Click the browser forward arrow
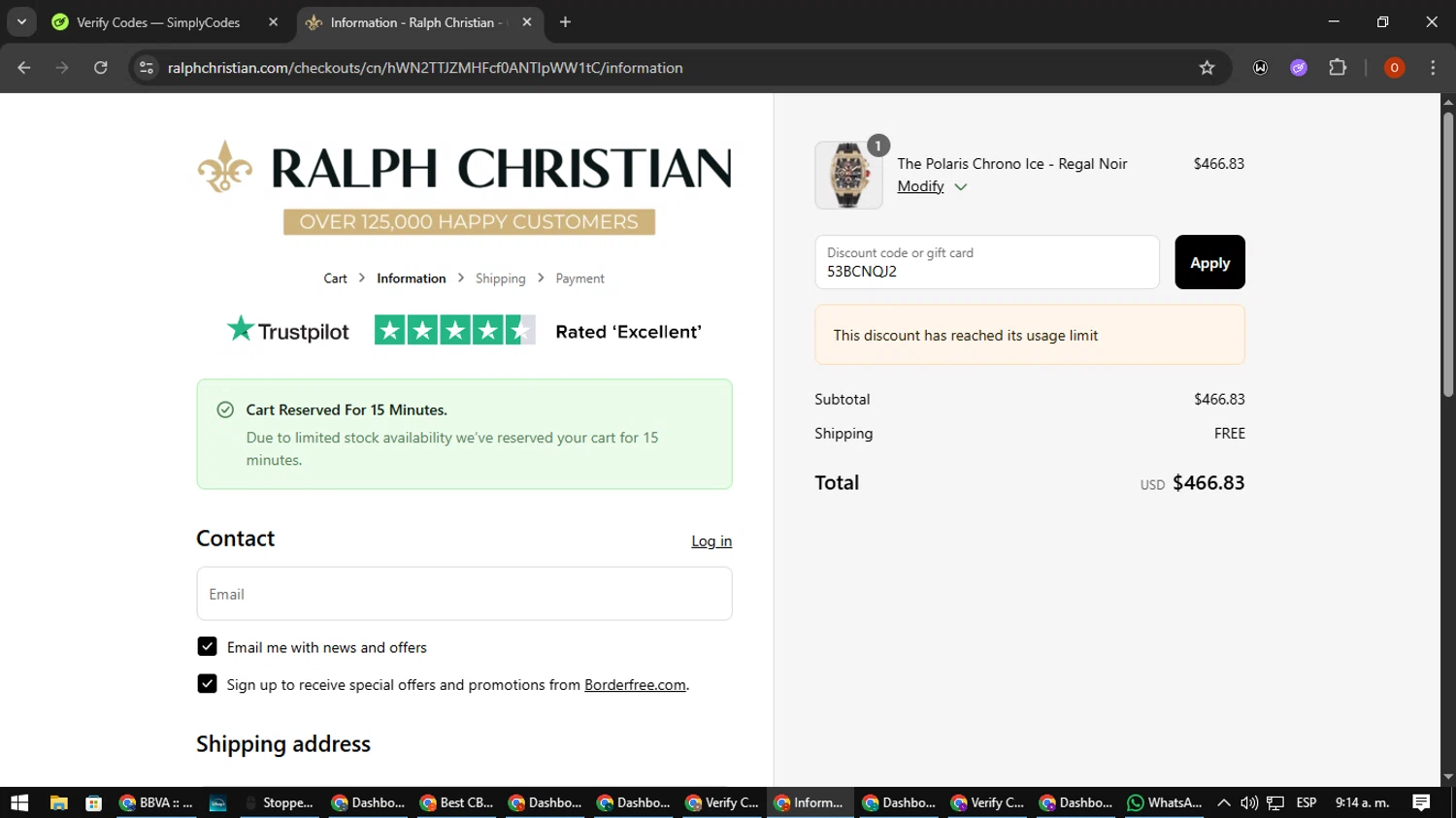 62,68
